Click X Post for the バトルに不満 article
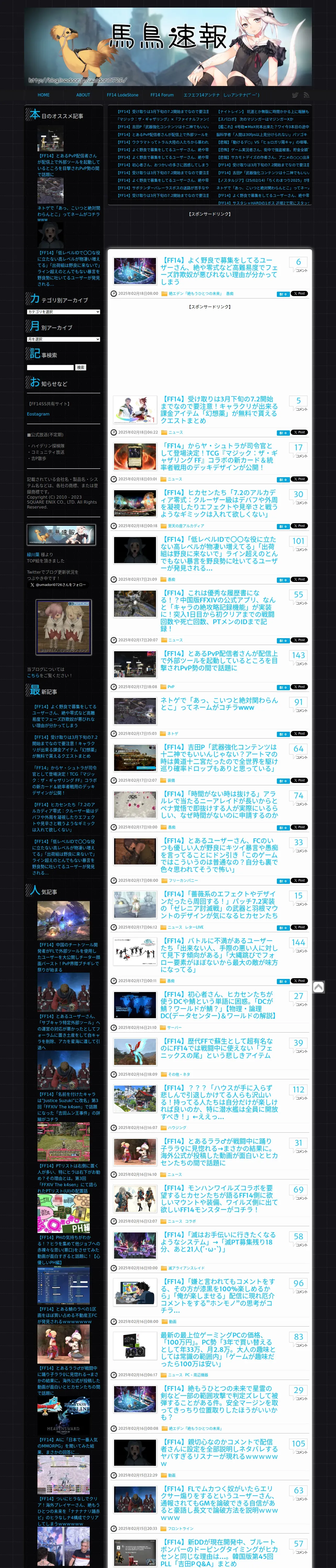The height and width of the screenshot is (1568, 336). (x=299, y=981)
